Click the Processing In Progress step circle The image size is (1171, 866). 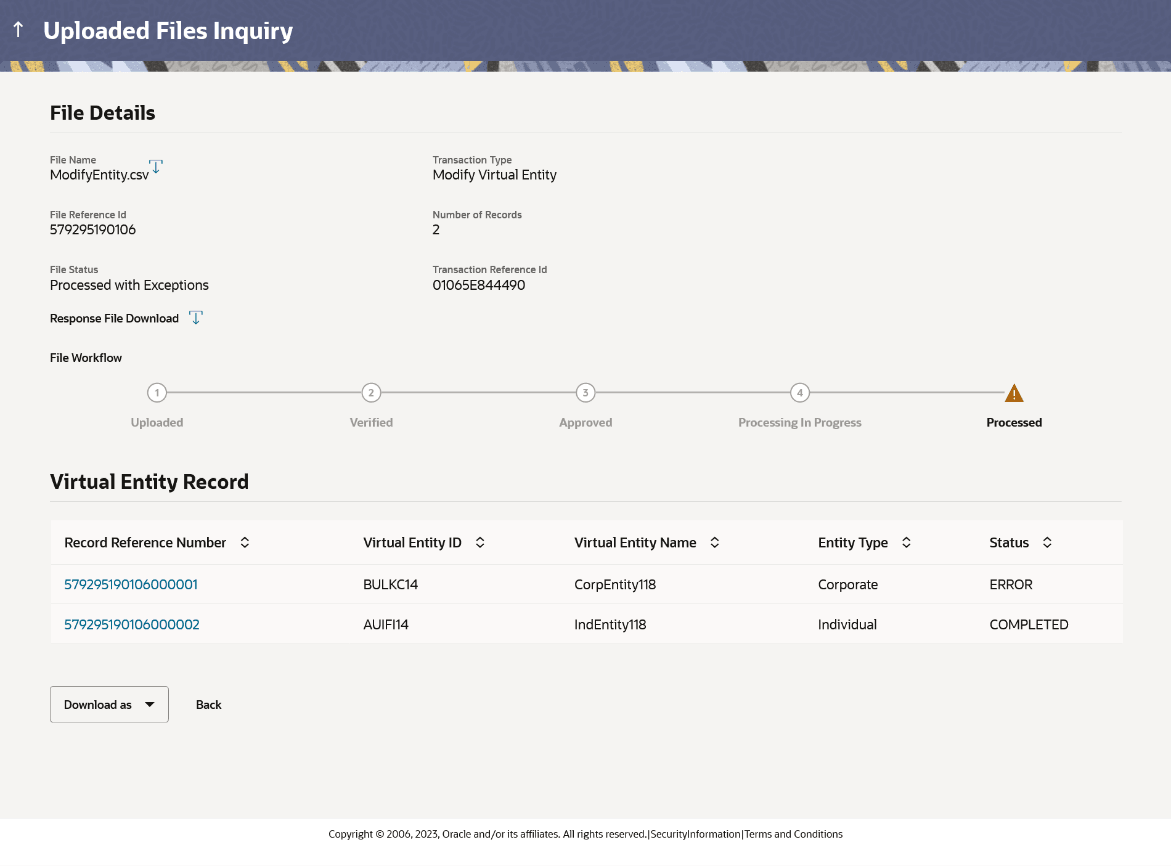point(799,393)
